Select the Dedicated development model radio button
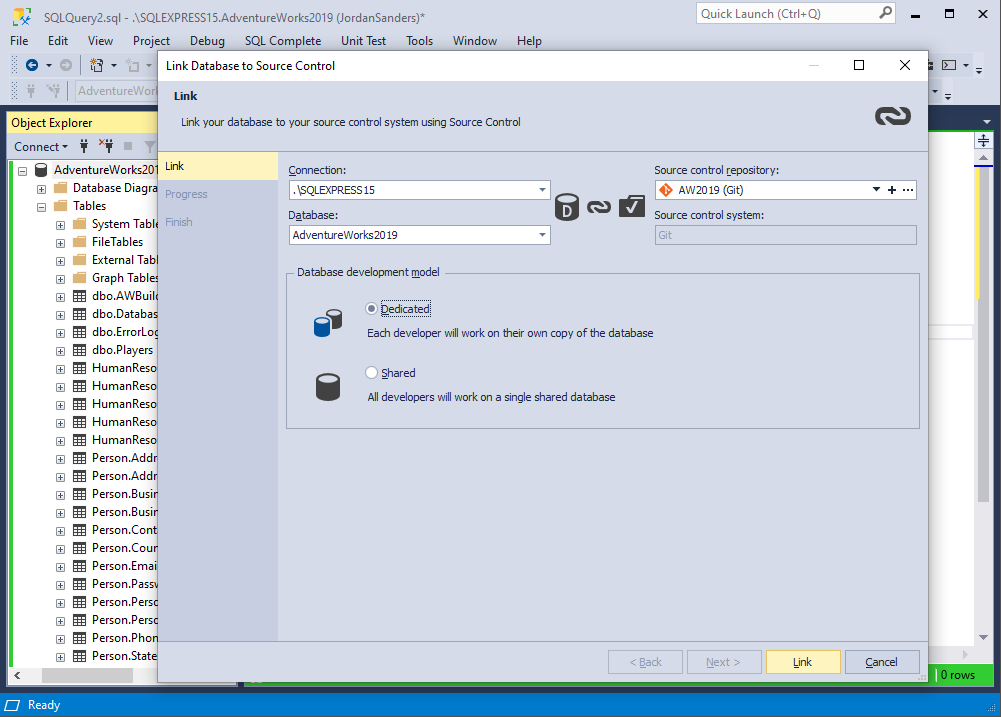 [371, 309]
